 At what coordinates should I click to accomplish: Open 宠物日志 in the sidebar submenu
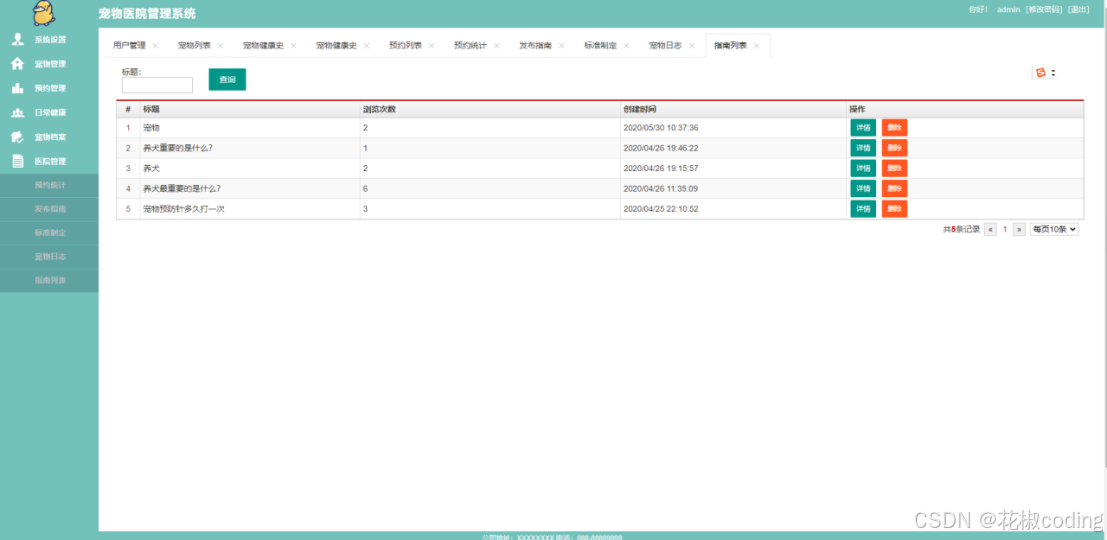[49, 257]
